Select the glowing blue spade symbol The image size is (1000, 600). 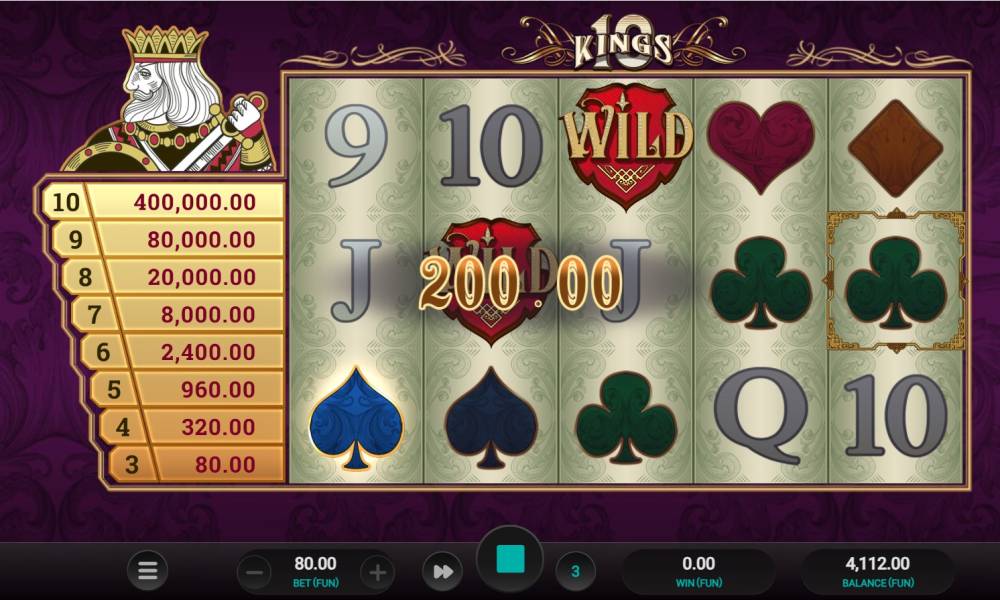tap(356, 418)
